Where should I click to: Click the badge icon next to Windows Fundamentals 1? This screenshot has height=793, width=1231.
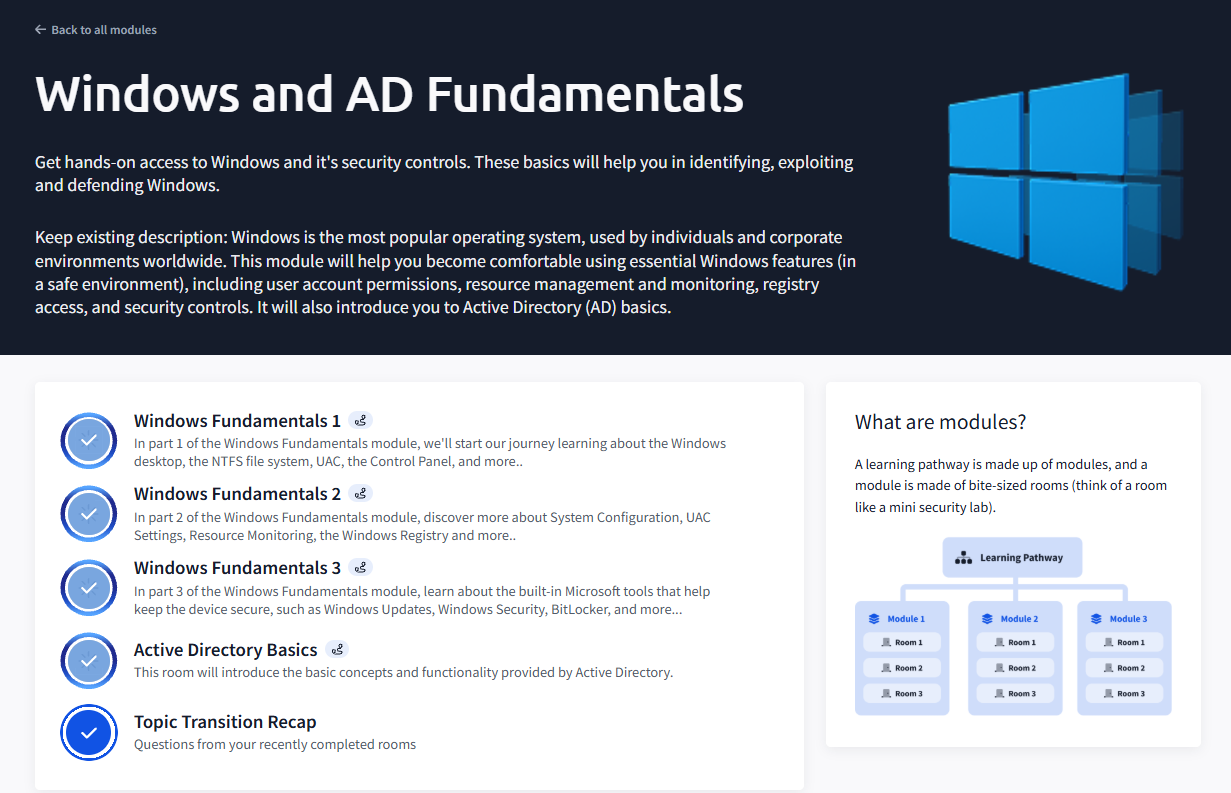coord(361,421)
